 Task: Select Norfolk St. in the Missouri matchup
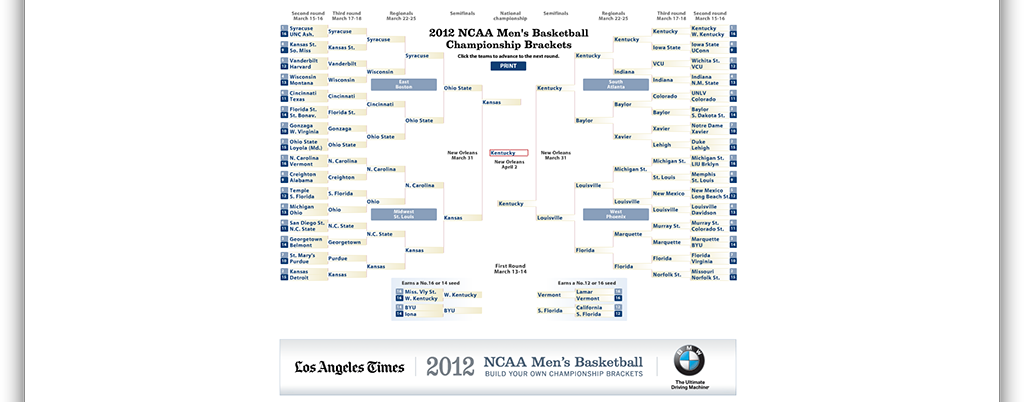[705, 277]
